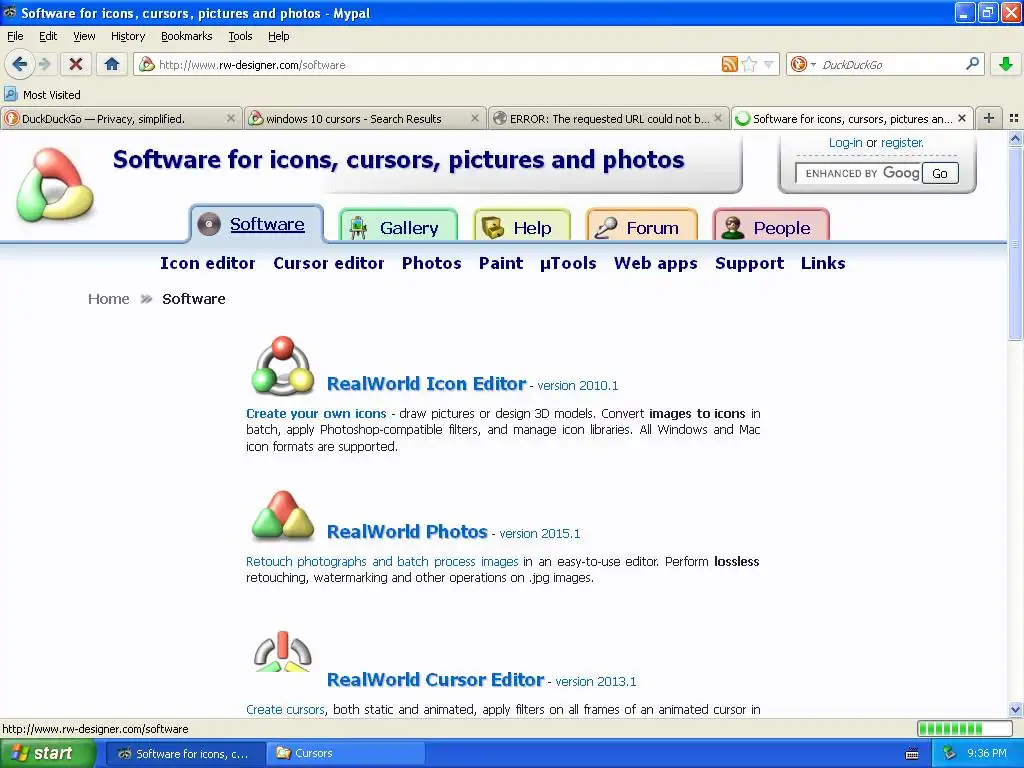Screen dimensions: 1024x768
Task: Open the Web apps submenu link
Action: [656, 263]
